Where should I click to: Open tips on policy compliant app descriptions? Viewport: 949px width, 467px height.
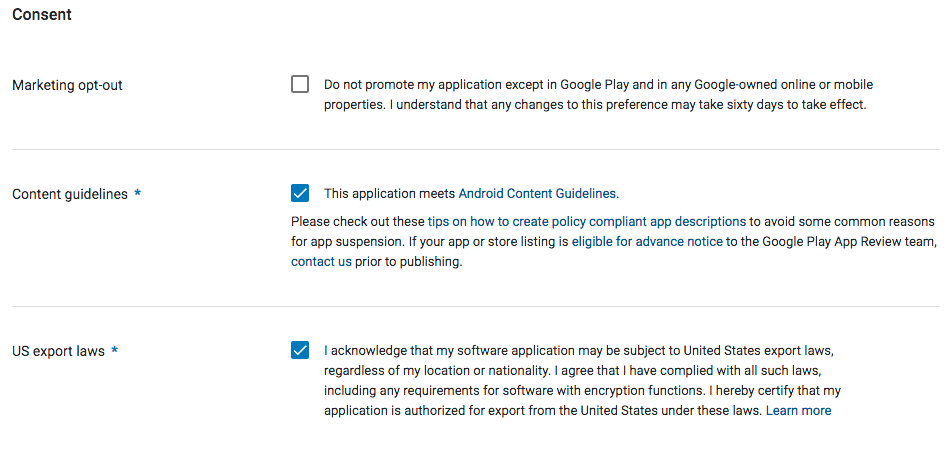587,222
